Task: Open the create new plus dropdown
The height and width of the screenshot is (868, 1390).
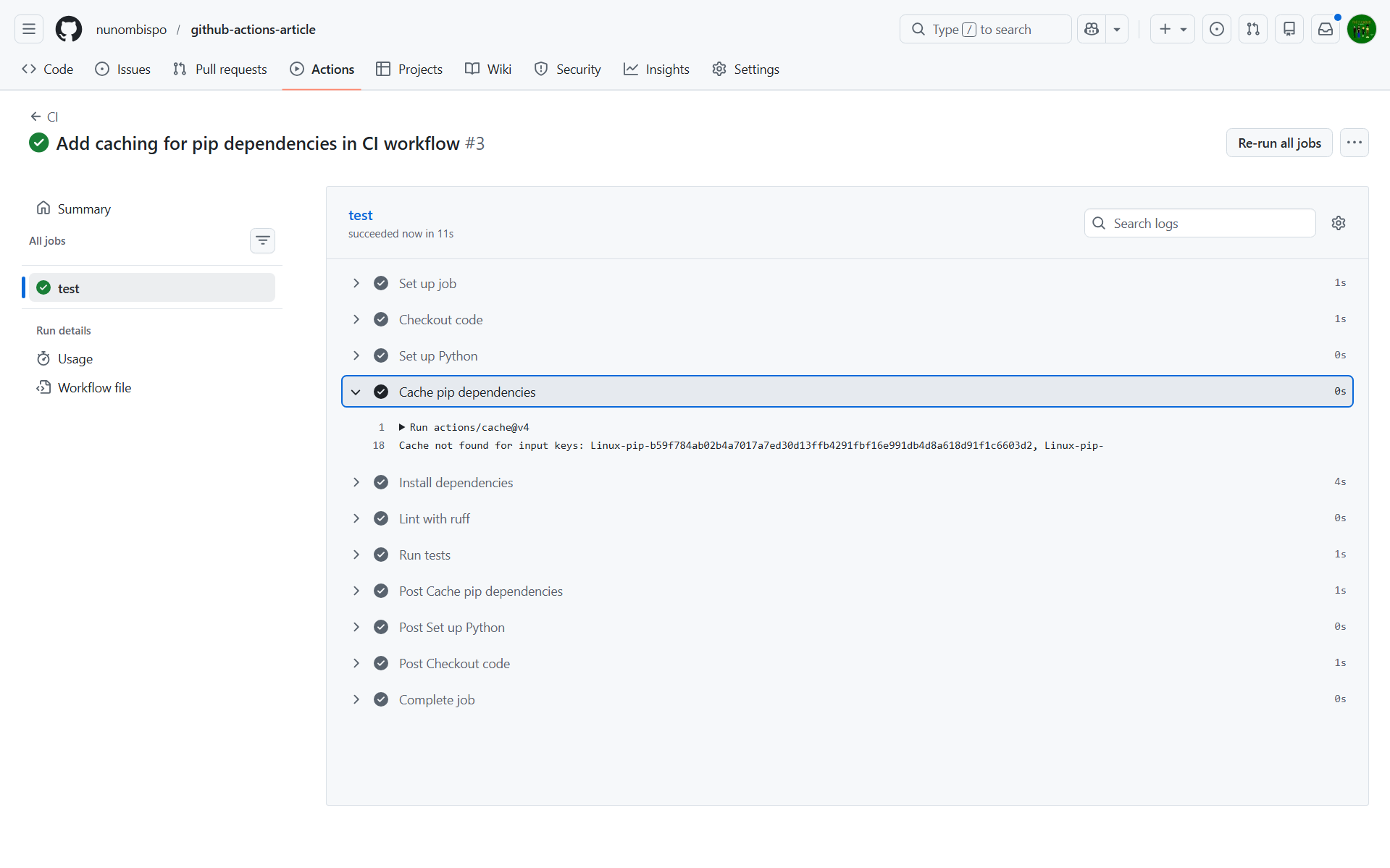Action: point(1172,29)
